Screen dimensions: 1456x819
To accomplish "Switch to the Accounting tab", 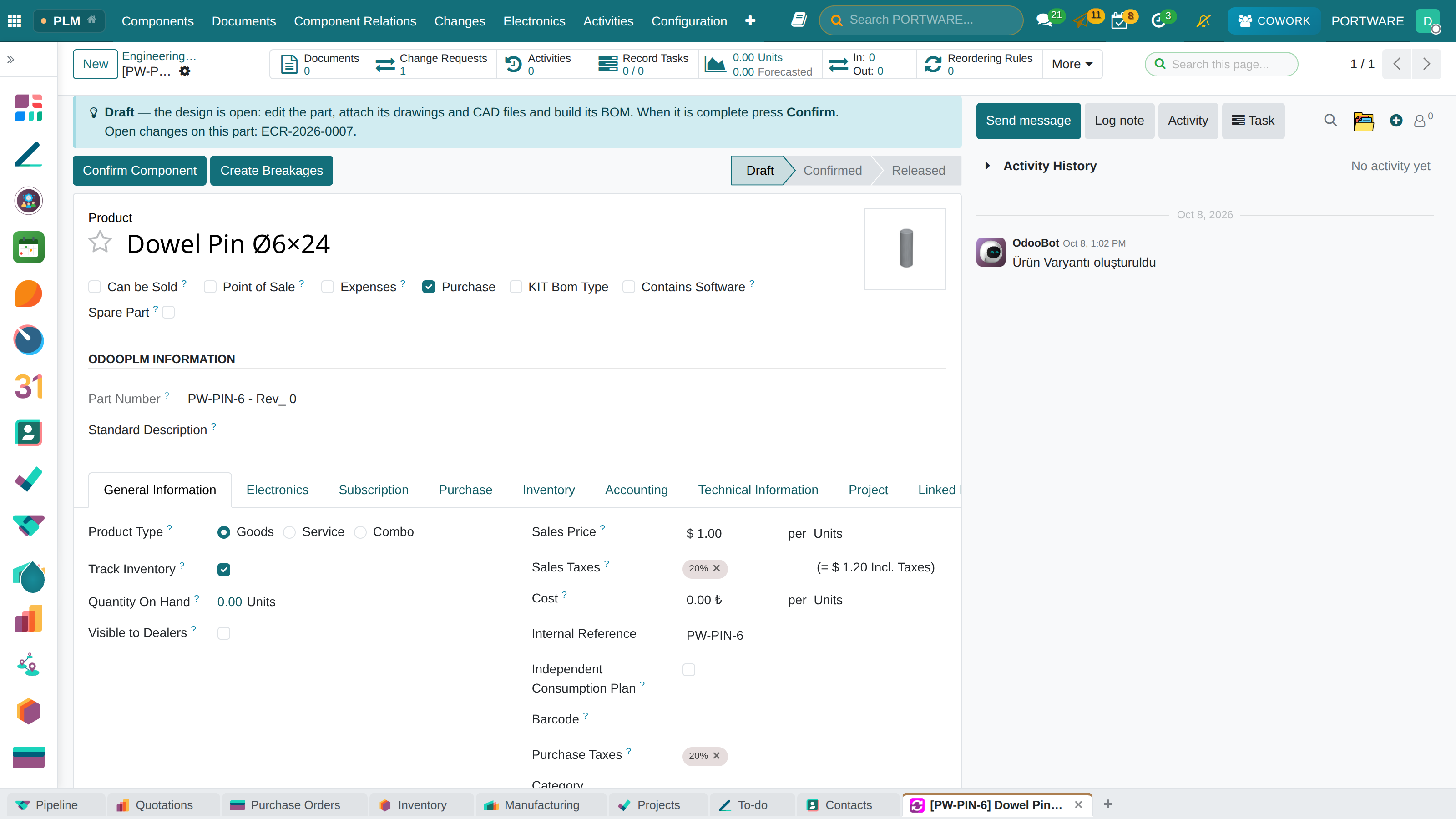I will click(637, 490).
